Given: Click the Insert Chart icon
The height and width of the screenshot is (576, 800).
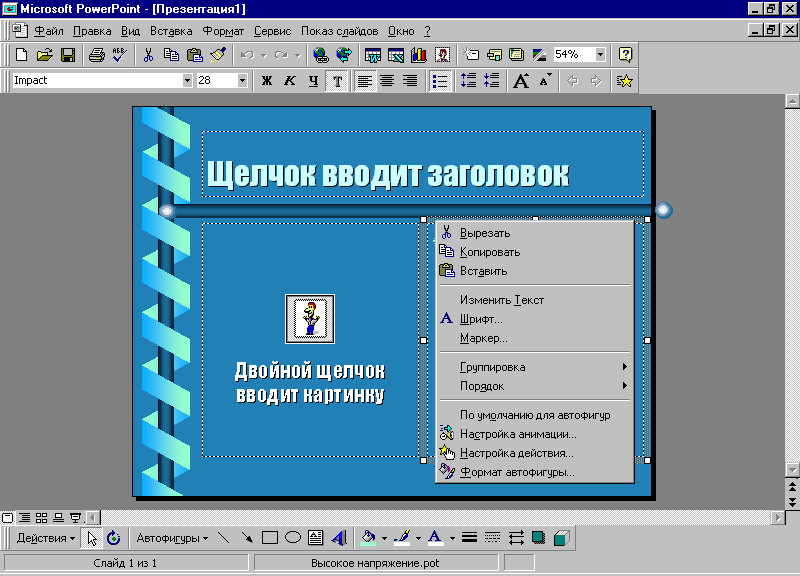Looking at the screenshot, I should 418,55.
